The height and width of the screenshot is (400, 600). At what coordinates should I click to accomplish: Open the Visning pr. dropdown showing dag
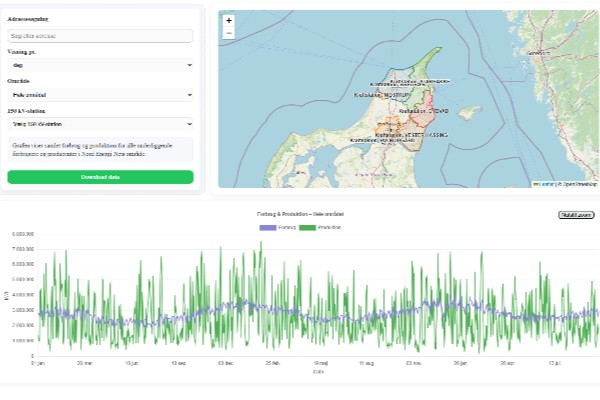(100, 65)
